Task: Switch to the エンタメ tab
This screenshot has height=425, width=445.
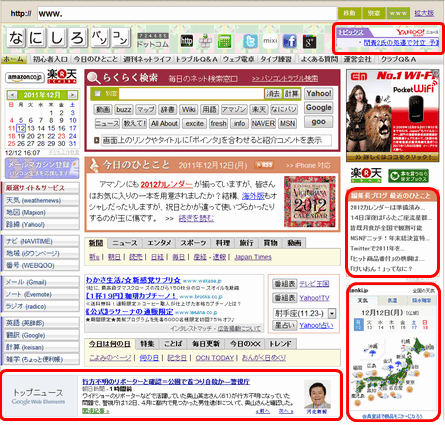Action: coord(159,243)
